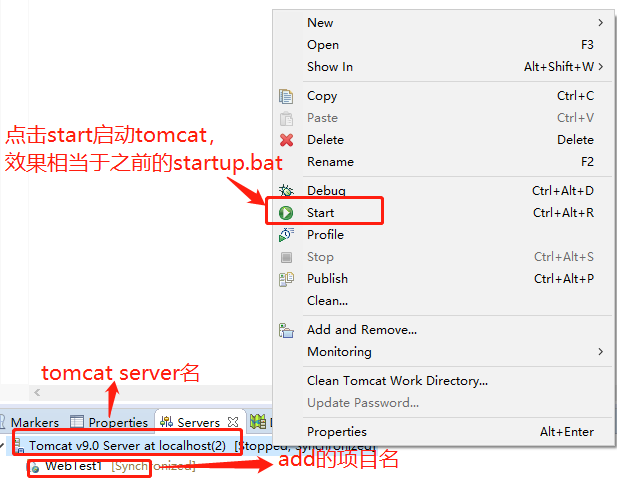Expand the Monitoring submenu arrow
The width and height of the screenshot is (617, 479).
pos(600,351)
